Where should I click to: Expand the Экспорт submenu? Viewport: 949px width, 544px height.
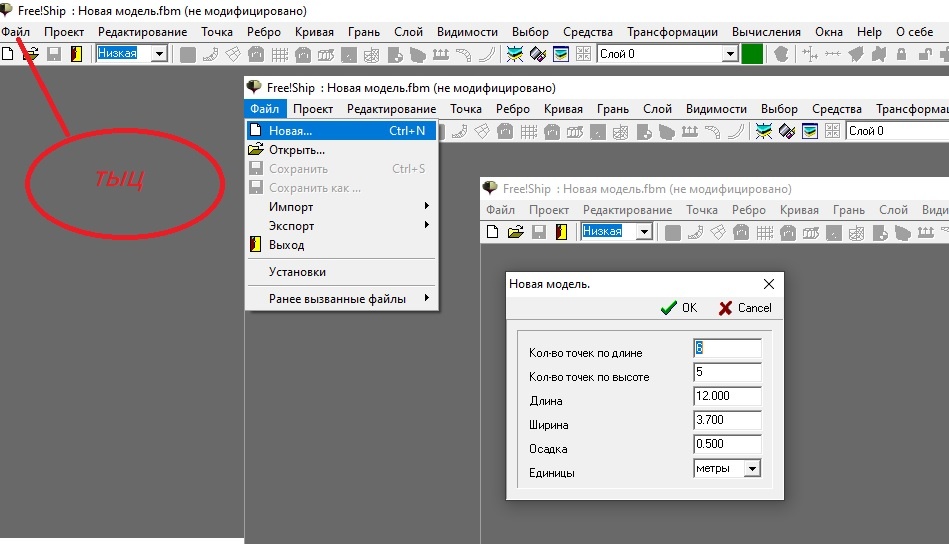click(341, 226)
